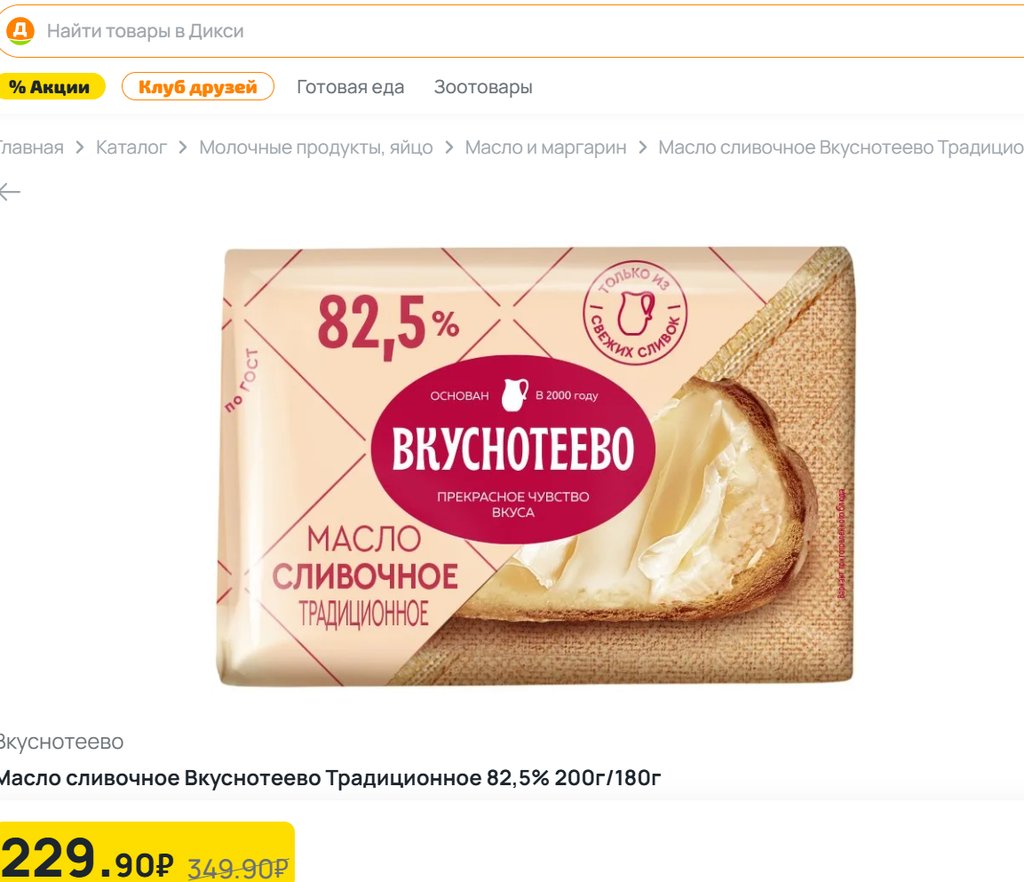The image size is (1024, 882).
Task: Open 'Молочные продукты, яйцо' breadcrumb category
Action: [x=316, y=148]
